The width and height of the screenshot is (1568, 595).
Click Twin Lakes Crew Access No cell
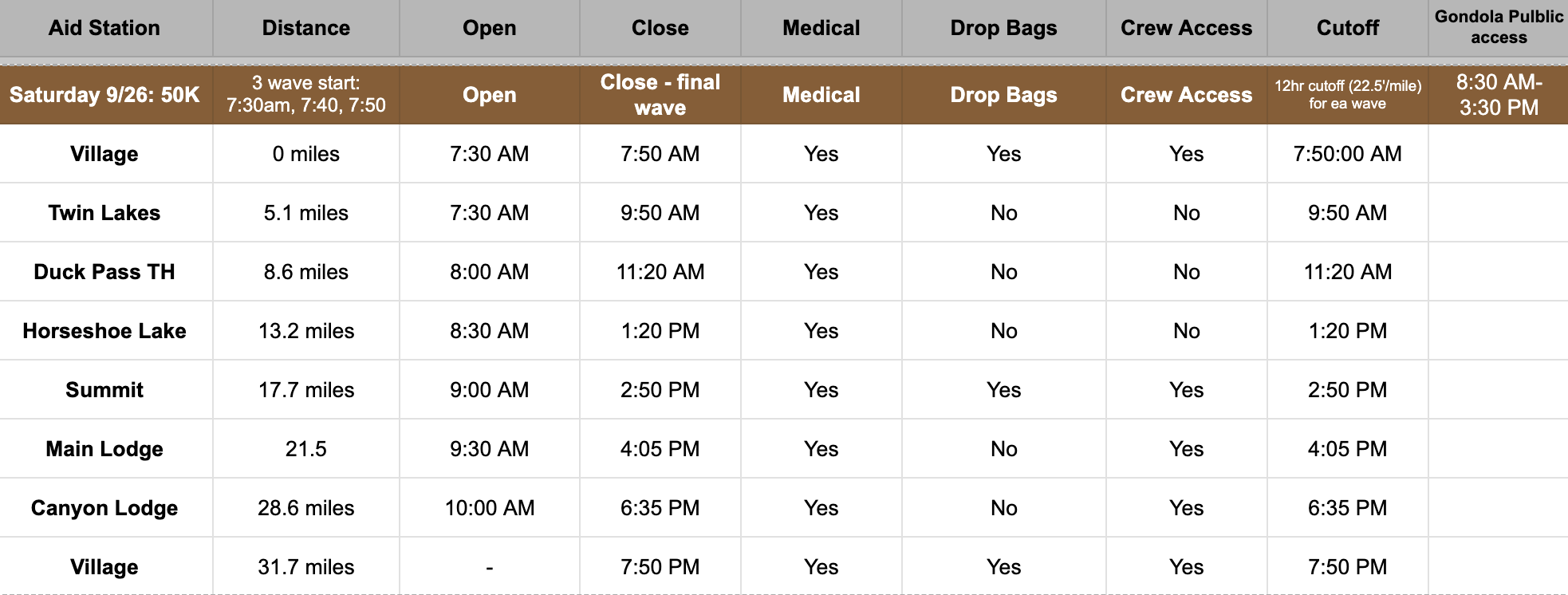(x=1187, y=213)
